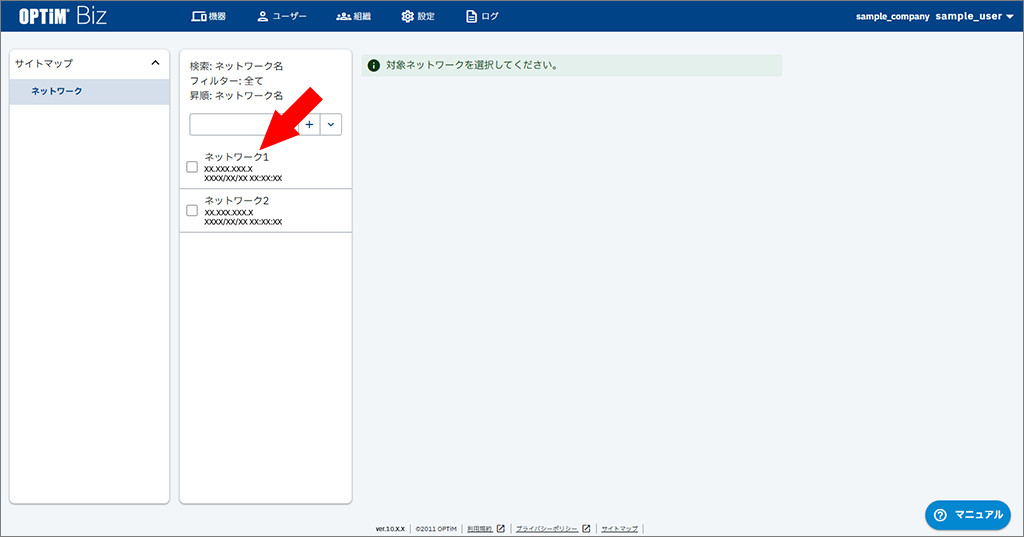Click the green info icon in the notice
Image resolution: width=1024 pixels, height=537 pixels.
tap(374, 65)
